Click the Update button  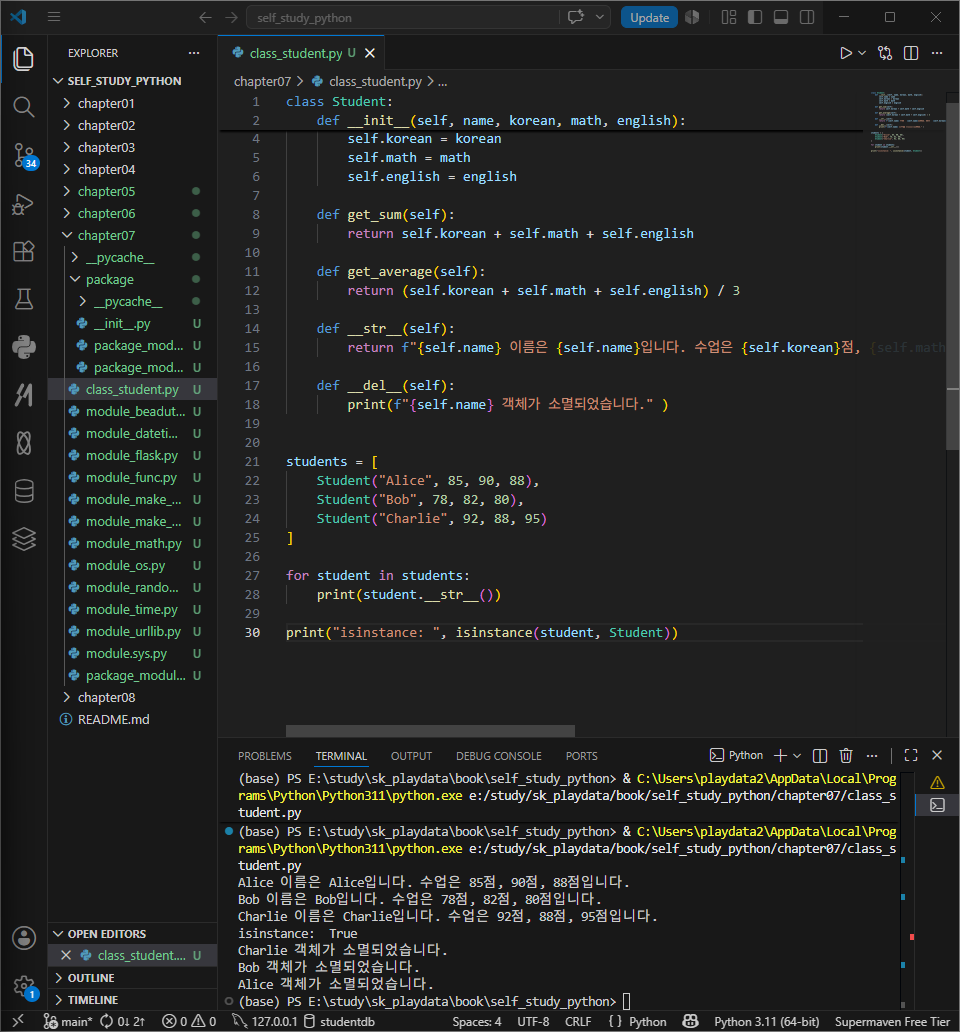[x=649, y=18]
